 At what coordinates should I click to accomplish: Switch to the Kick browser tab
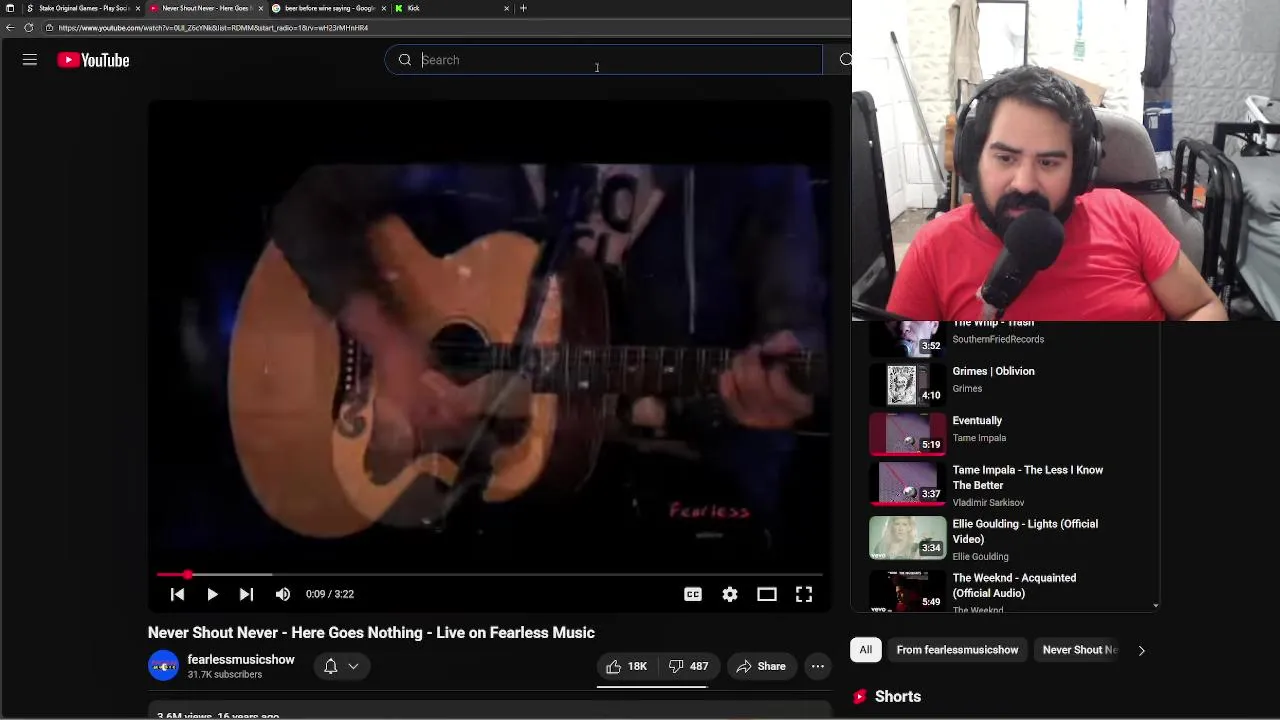(450, 8)
